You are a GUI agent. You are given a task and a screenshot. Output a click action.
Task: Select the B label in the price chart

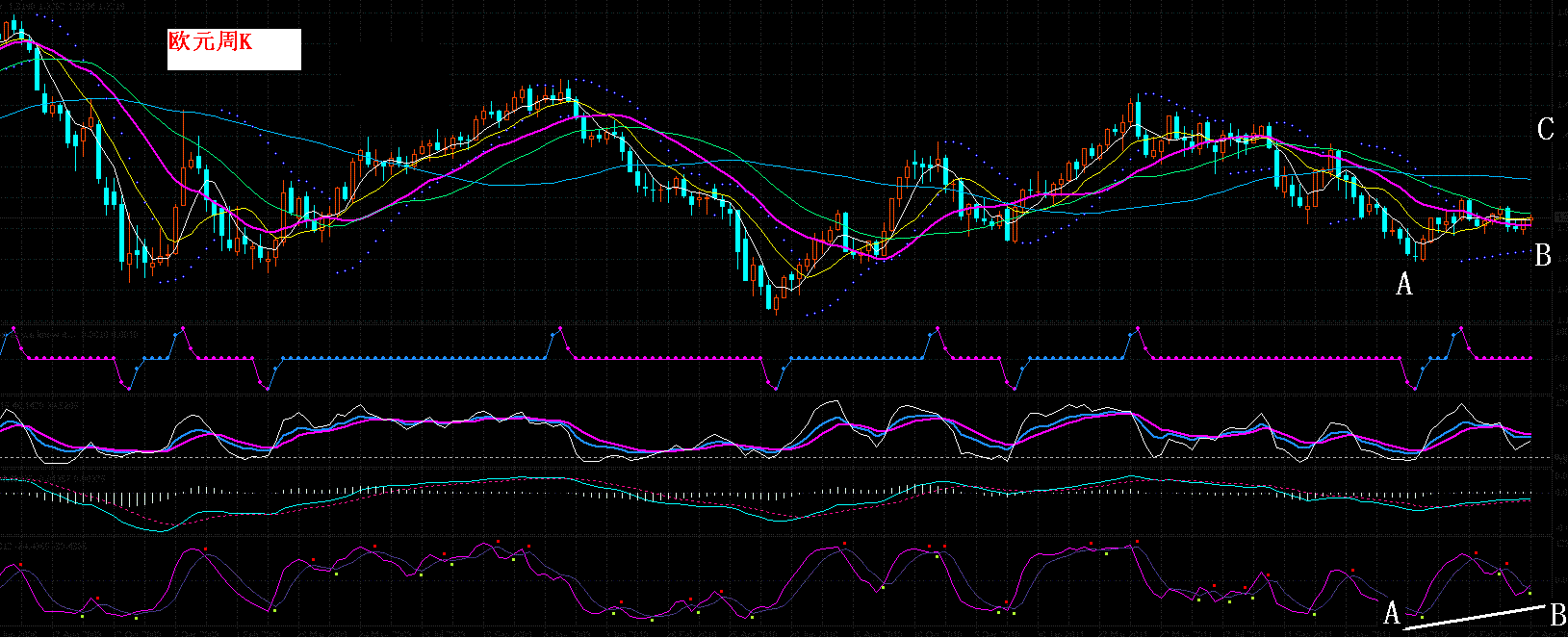point(1543,256)
